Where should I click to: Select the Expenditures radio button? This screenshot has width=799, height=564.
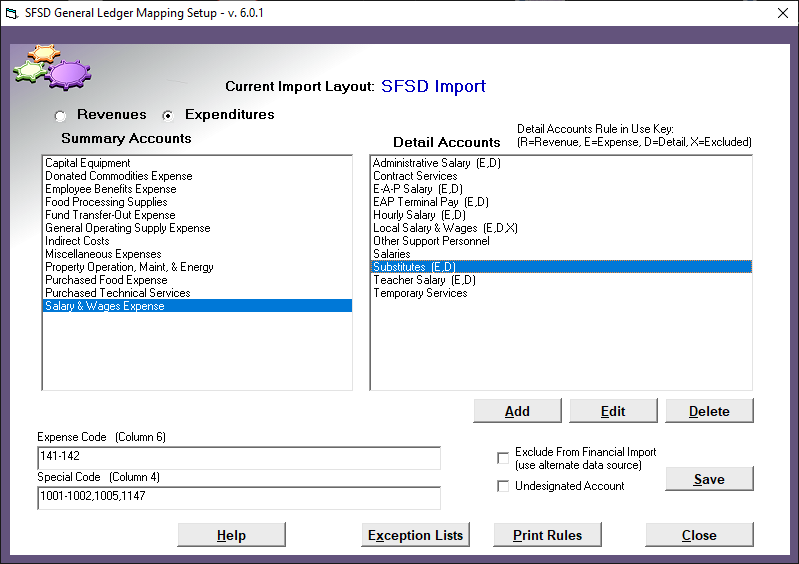tap(168, 116)
